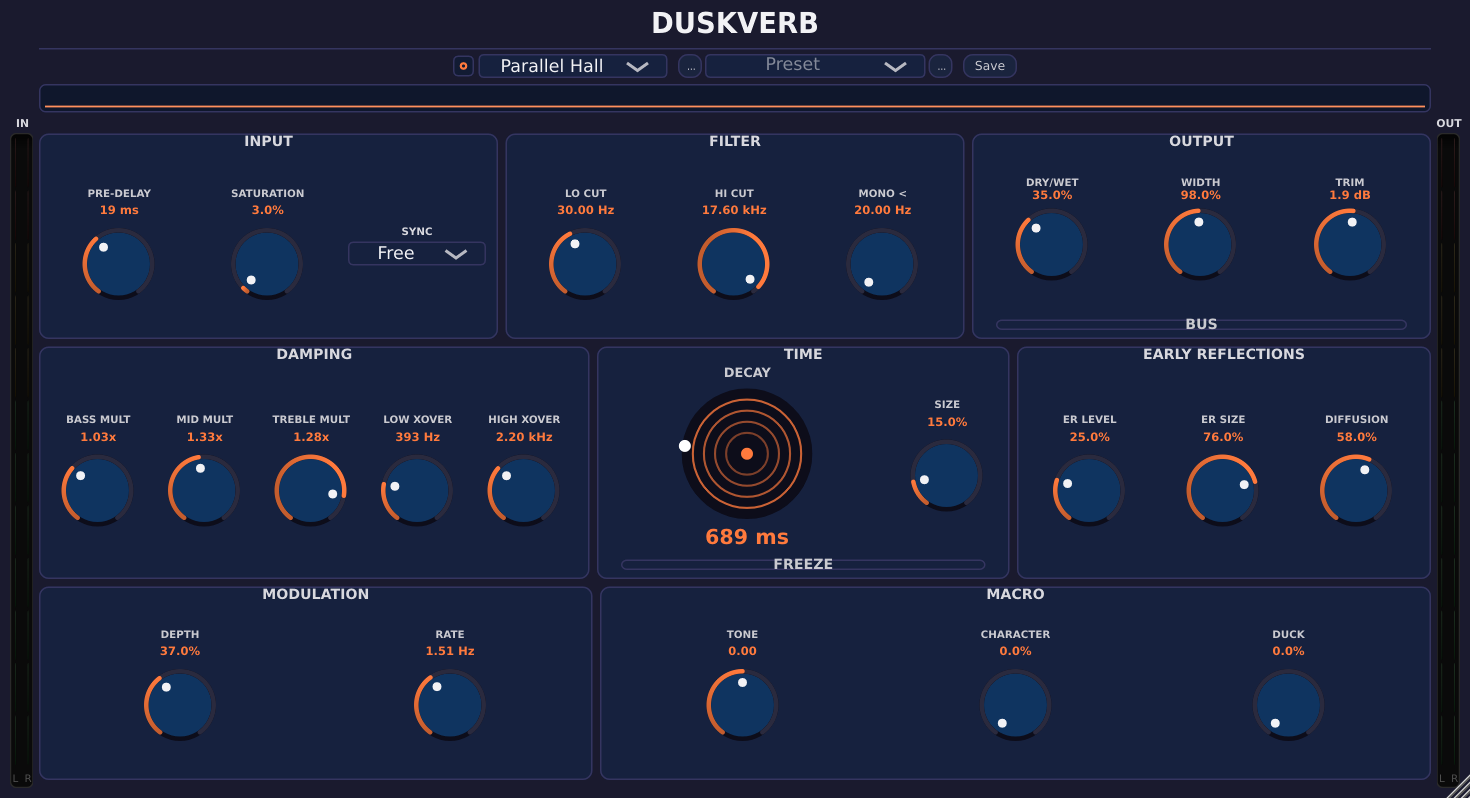1470x798 pixels.
Task: Open the Preset dropdown menu
Action: [x=815, y=66]
